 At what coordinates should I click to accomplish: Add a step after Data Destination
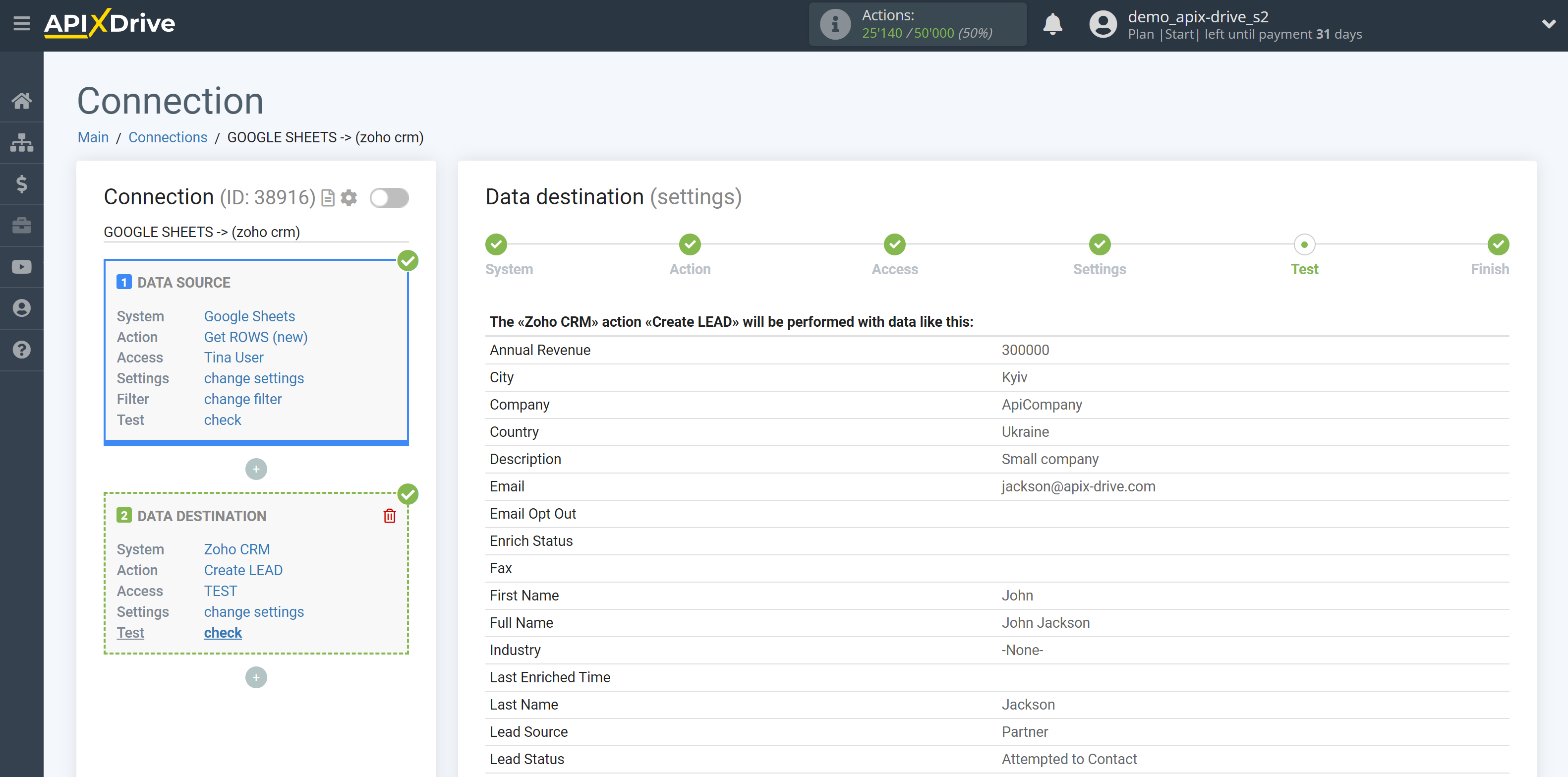[256, 677]
